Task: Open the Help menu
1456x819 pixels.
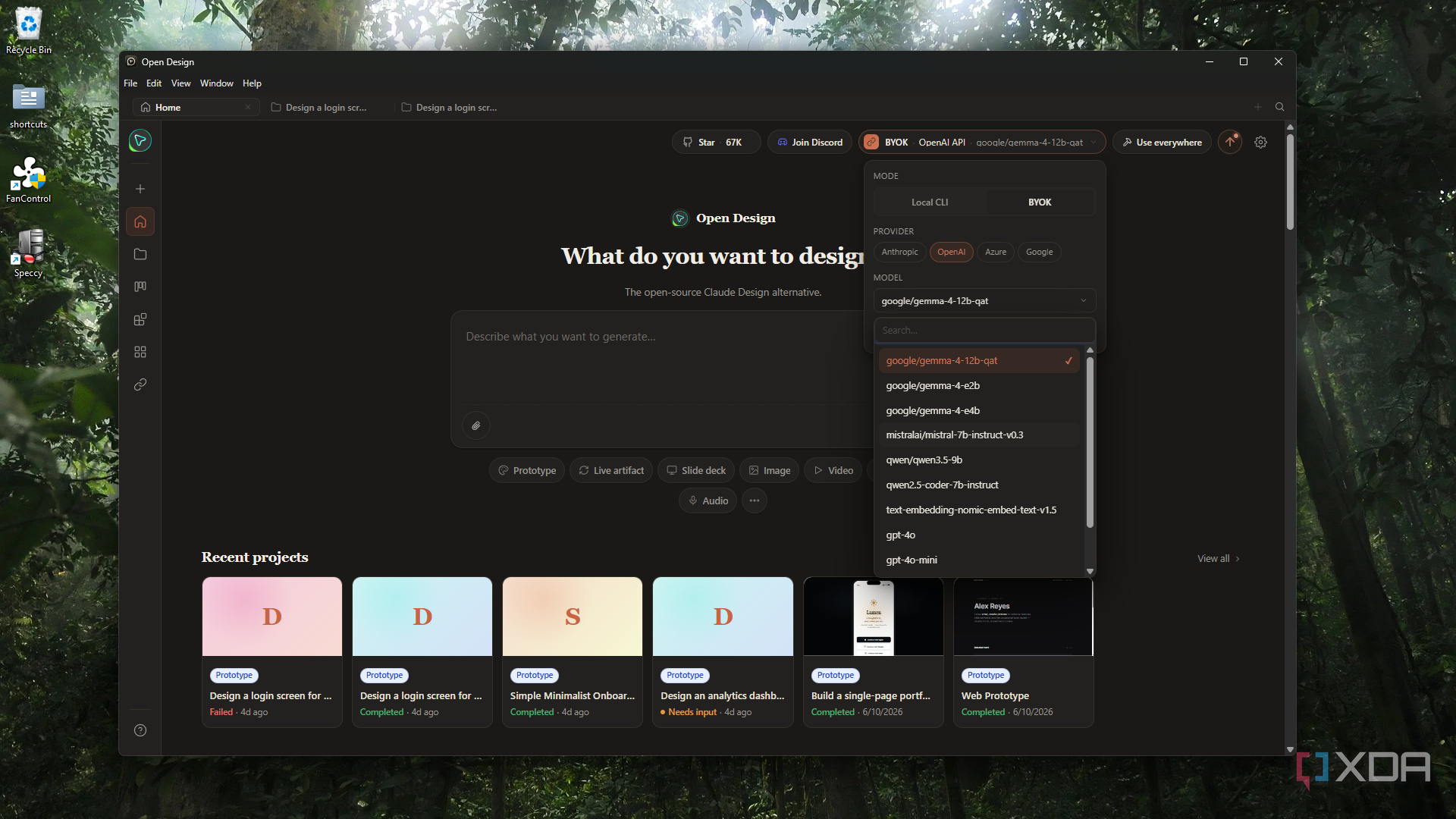Action: coord(252,83)
